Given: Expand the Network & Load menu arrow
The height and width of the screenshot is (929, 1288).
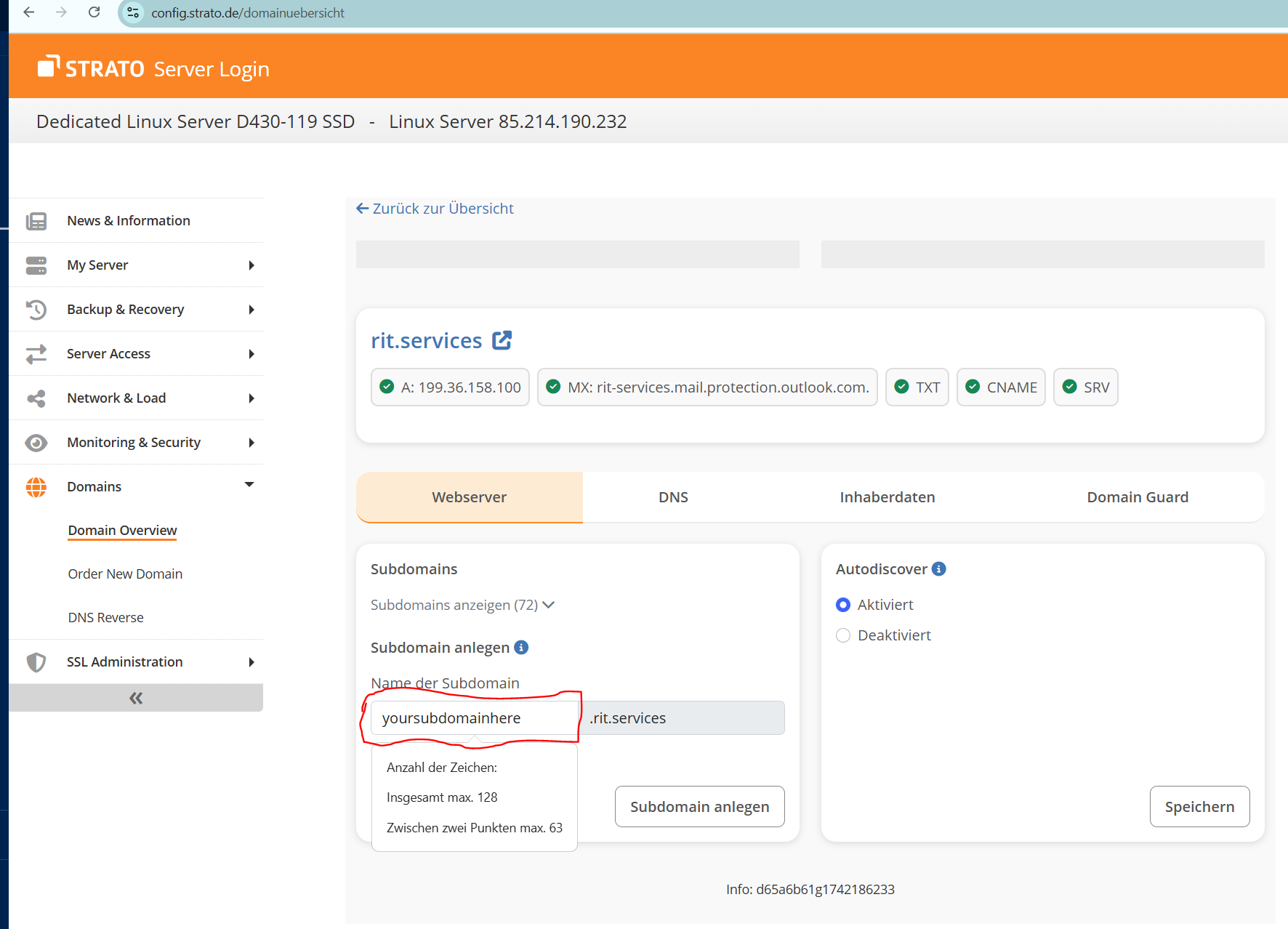Looking at the screenshot, I should point(251,398).
